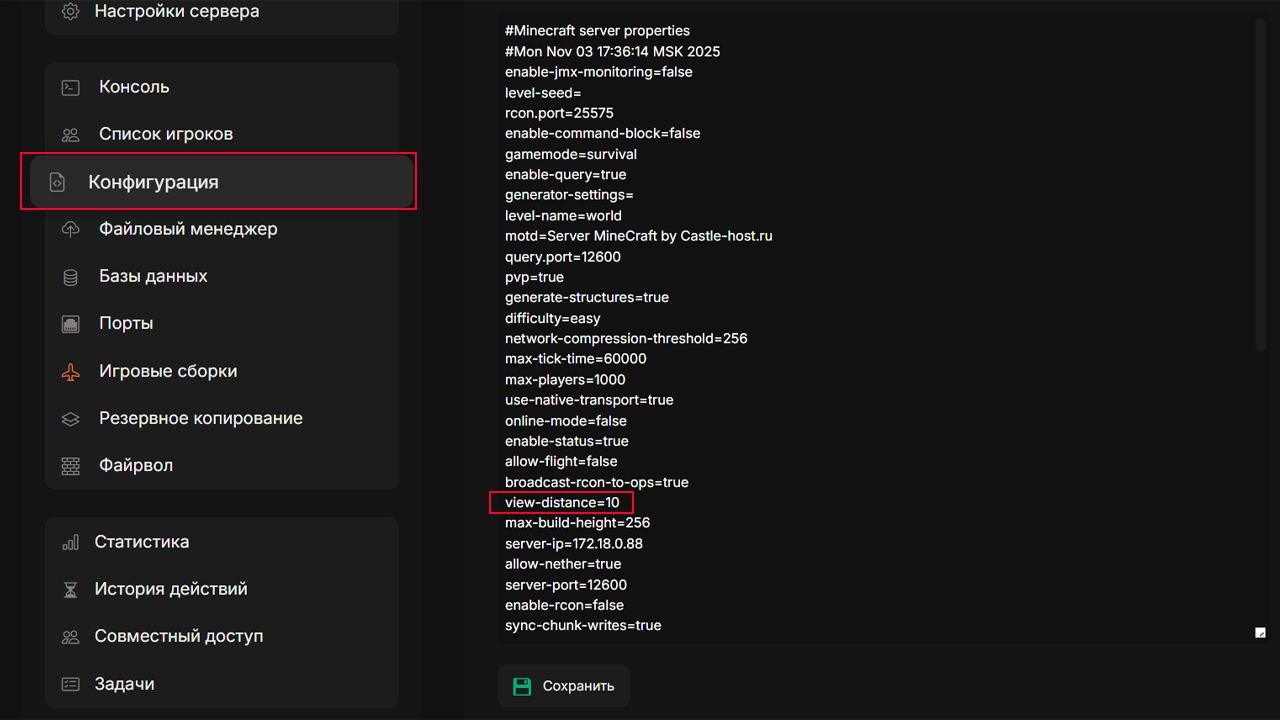
Task: Click the player list people icon
Action: (x=70, y=134)
